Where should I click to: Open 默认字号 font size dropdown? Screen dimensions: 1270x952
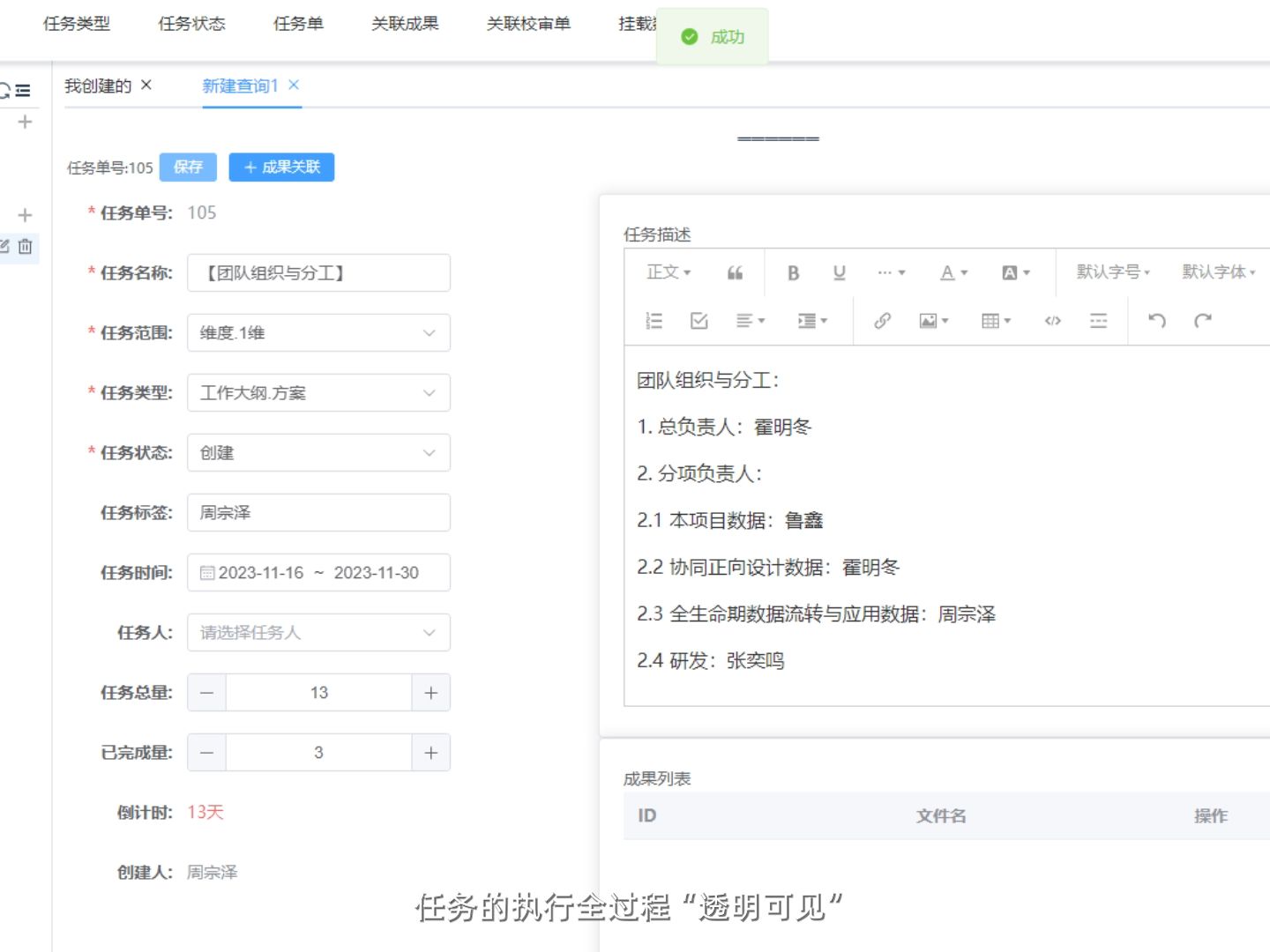click(x=1113, y=272)
